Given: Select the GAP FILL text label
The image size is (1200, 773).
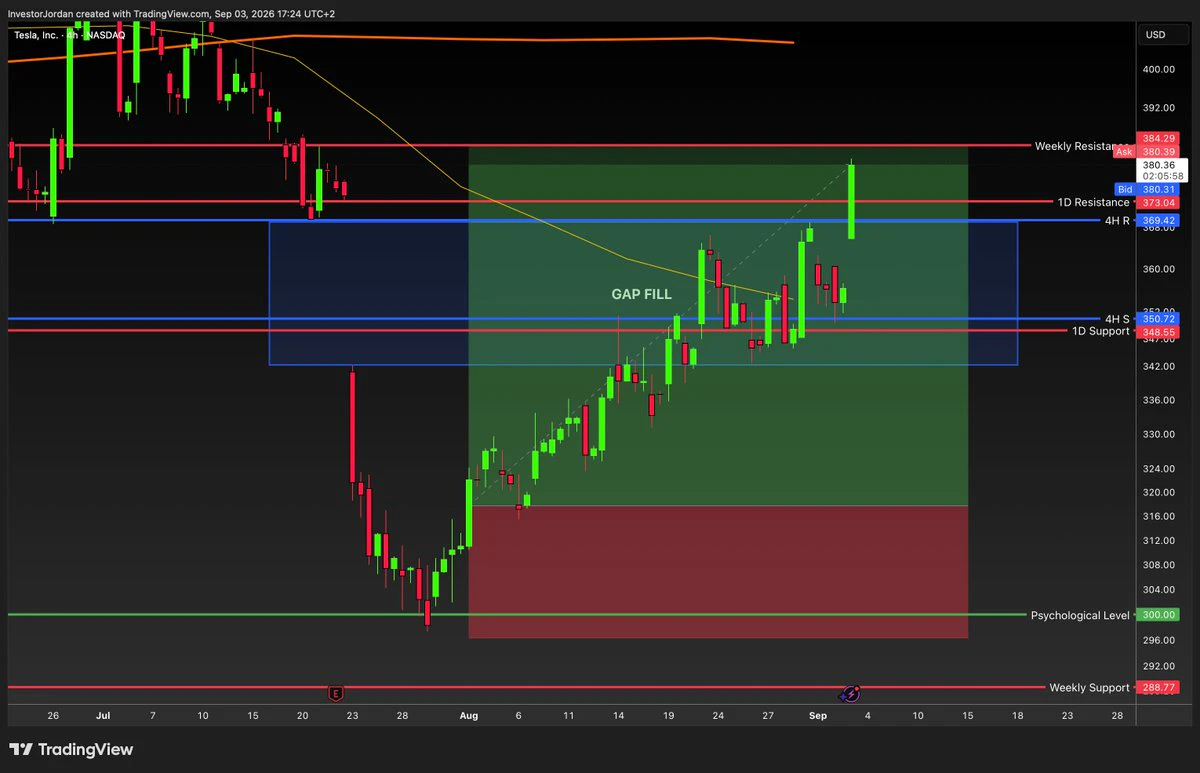Looking at the screenshot, I should (x=642, y=295).
